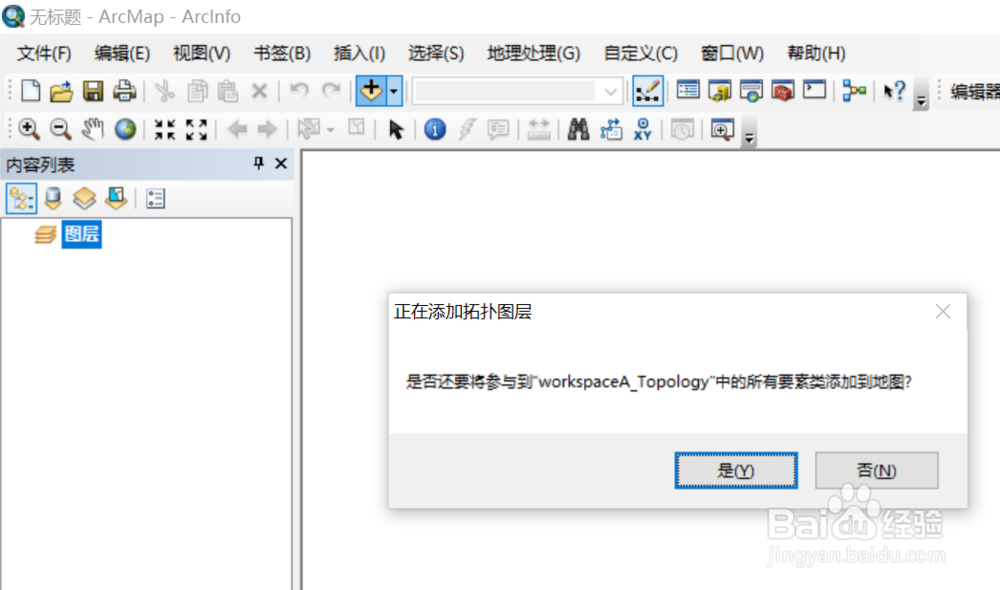Click the Create Viewer Window icon

(723, 129)
